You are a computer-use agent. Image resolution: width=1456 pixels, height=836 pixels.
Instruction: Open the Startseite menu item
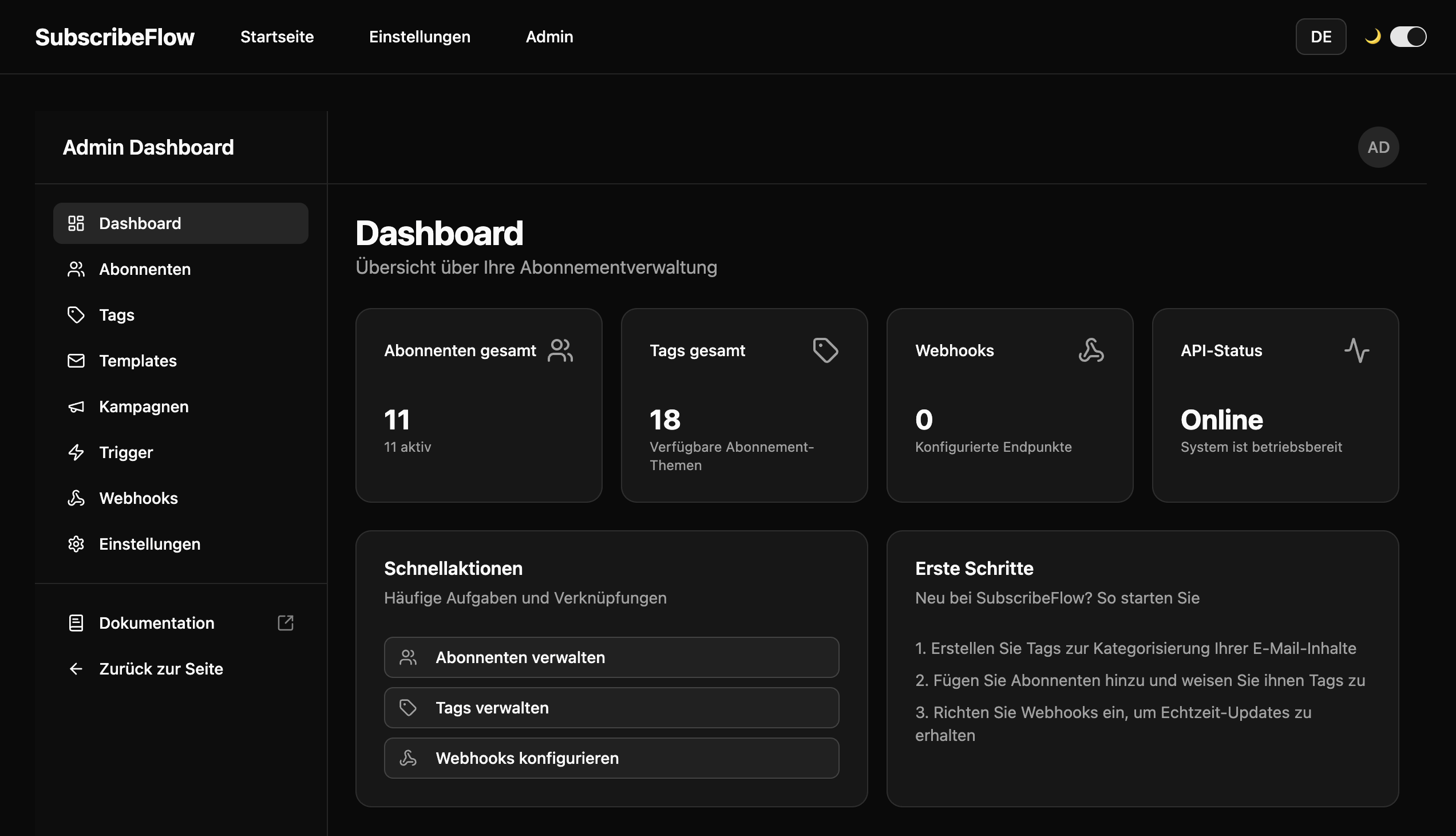[x=277, y=36]
